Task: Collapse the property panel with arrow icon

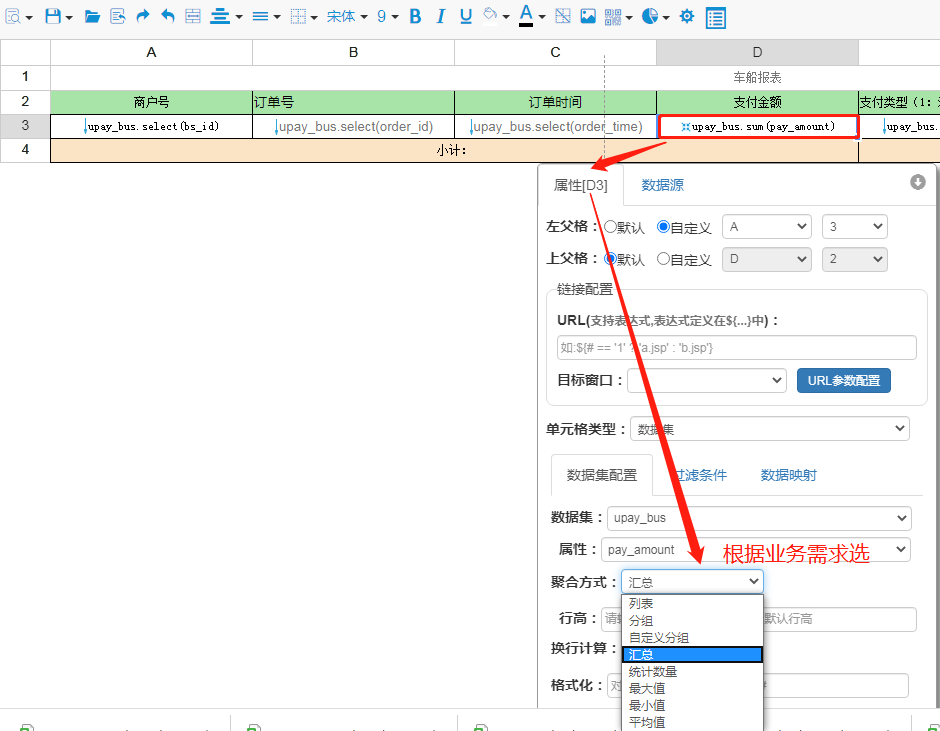Action: coord(918,182)
